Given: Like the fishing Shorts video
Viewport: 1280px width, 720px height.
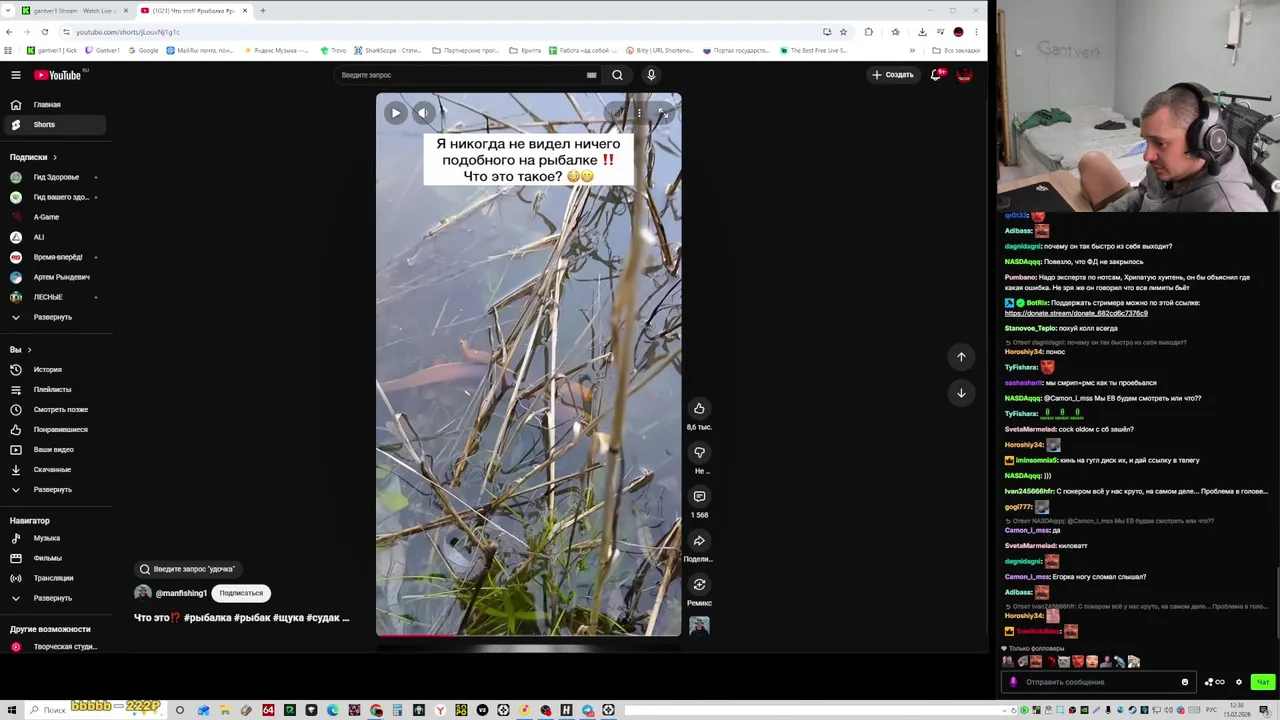Looking at the screenshot, I should 699,408.
